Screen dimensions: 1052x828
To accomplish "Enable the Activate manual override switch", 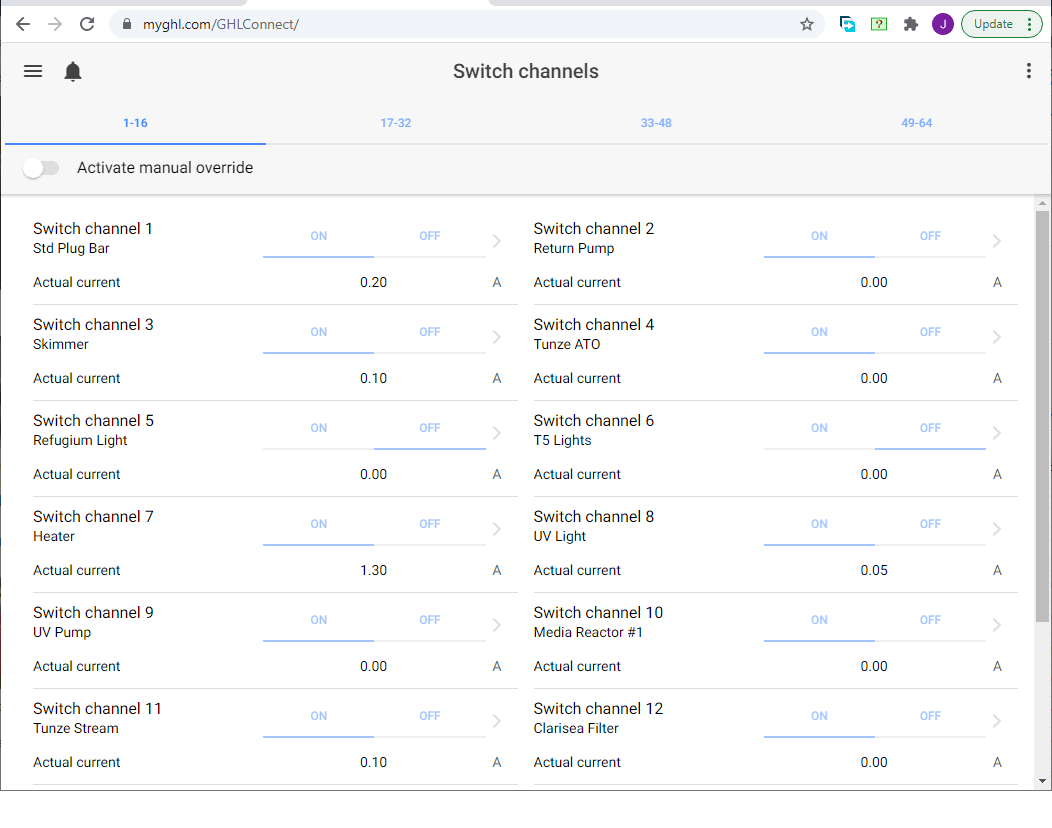I will tap(41, 168).
